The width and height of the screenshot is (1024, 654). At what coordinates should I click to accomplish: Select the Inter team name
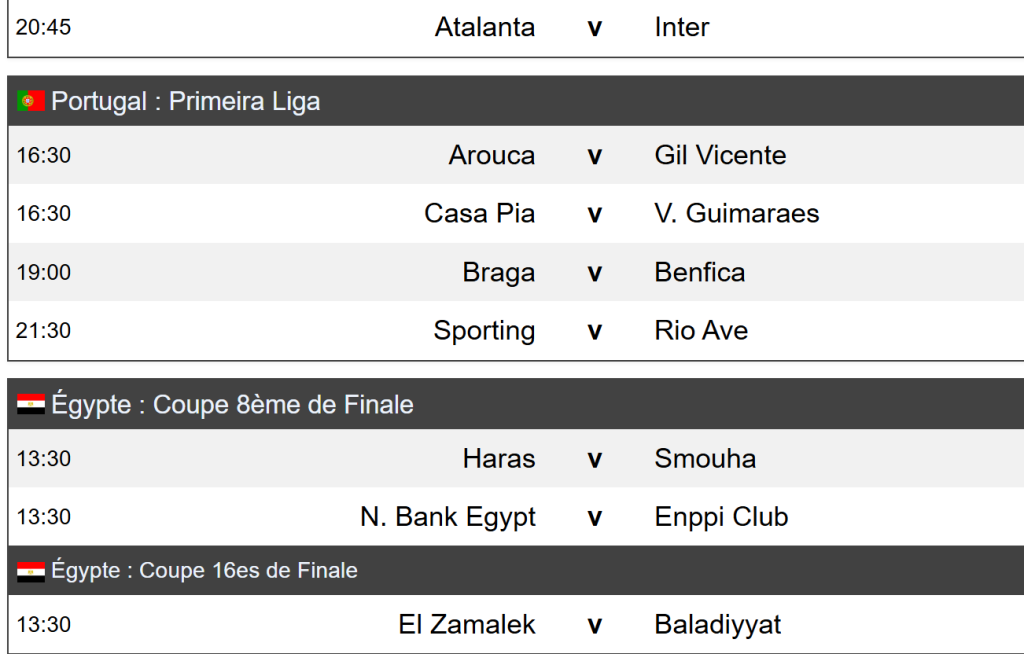coord(682,27)
